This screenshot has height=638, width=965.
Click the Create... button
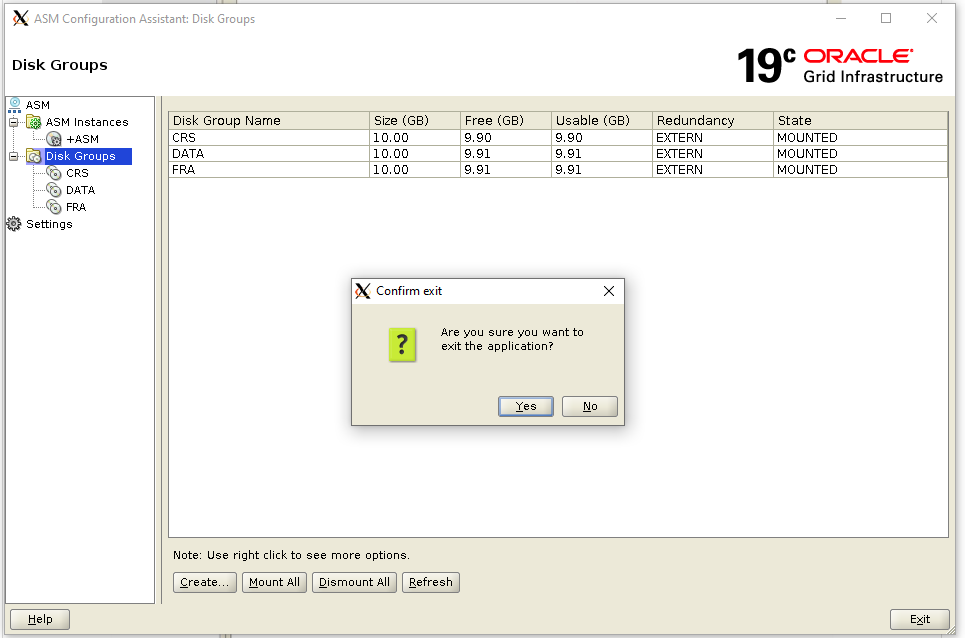click(x=205, y=582)
